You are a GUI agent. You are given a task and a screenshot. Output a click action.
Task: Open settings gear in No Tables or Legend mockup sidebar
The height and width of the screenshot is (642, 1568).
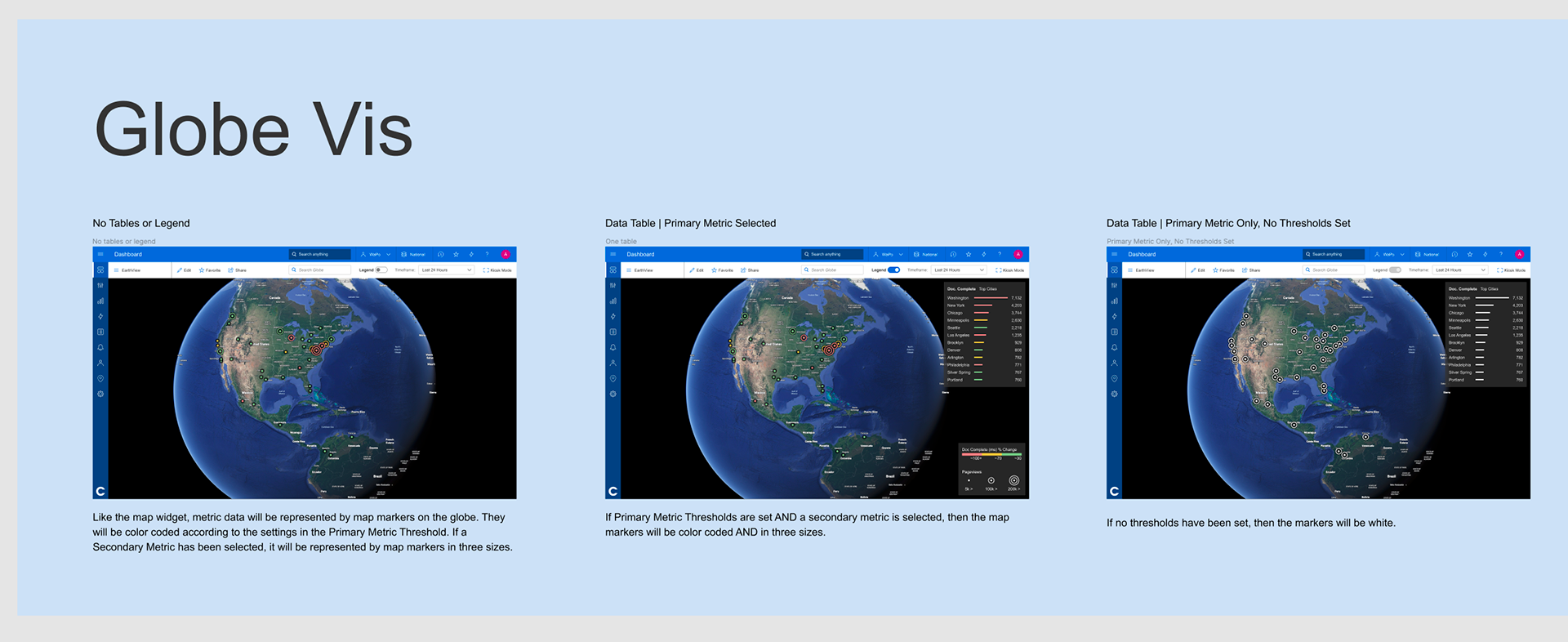(100, 394)
